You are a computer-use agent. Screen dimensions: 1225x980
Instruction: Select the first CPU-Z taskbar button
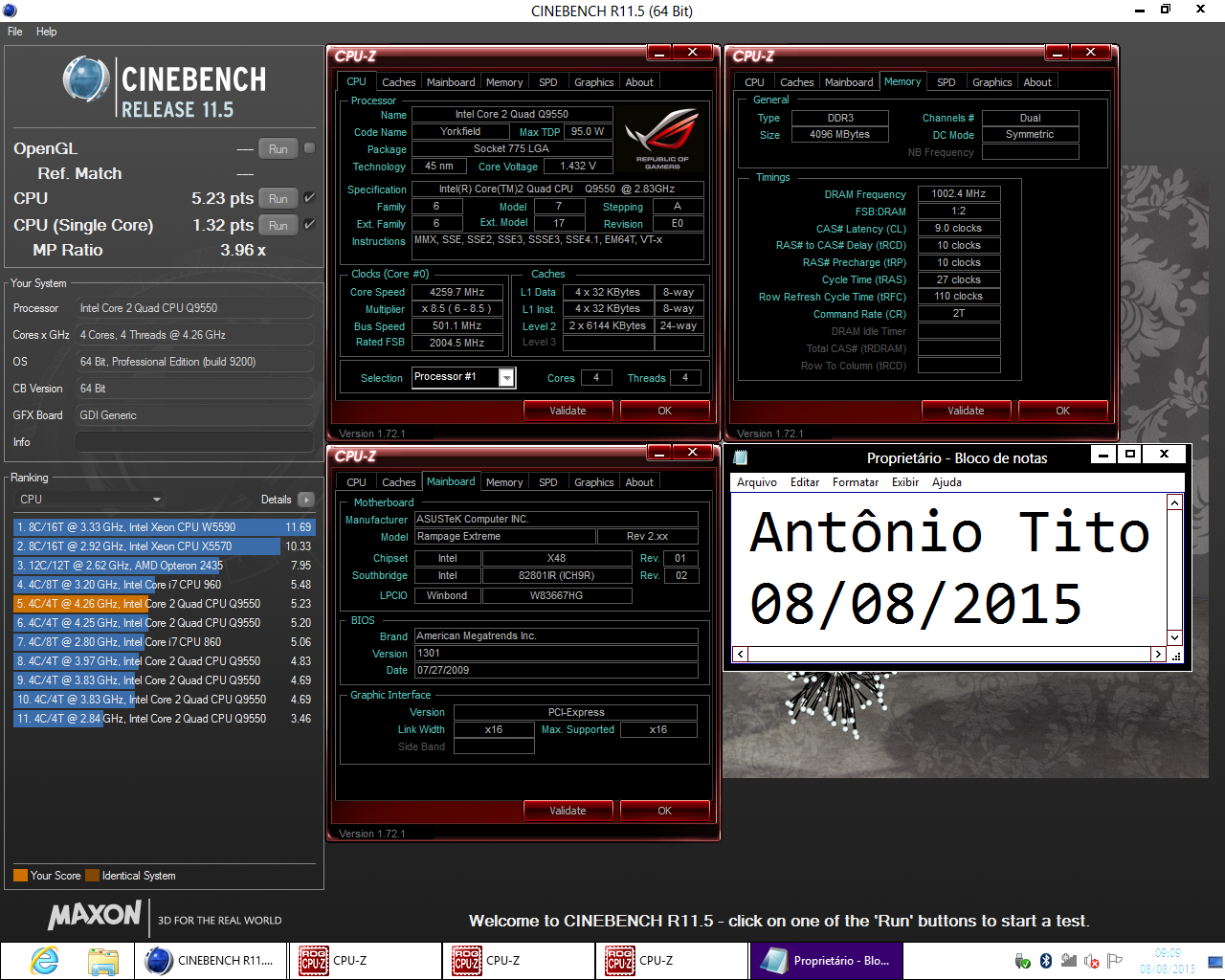(366, 960)
